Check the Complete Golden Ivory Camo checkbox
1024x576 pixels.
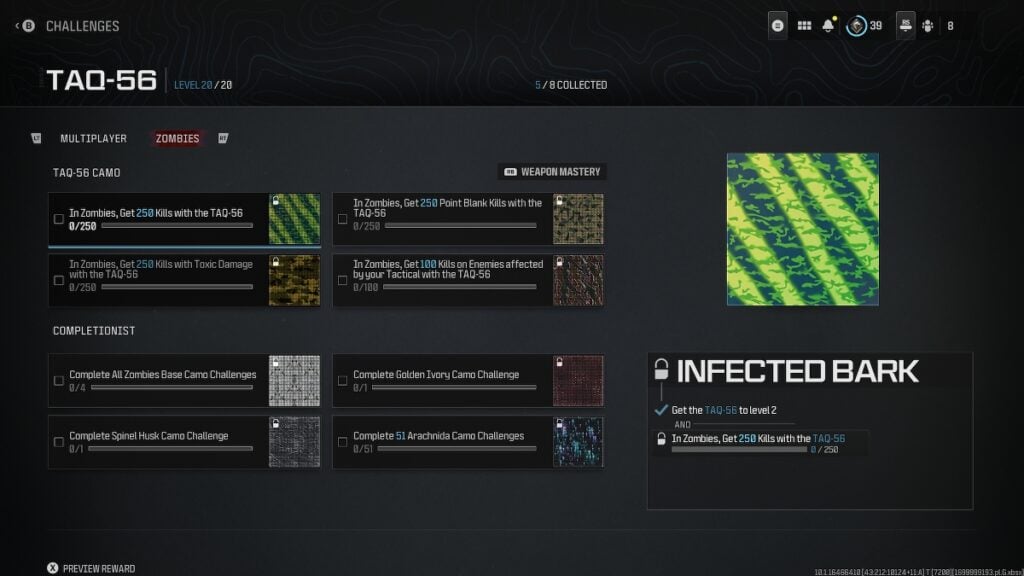(345, 379)
